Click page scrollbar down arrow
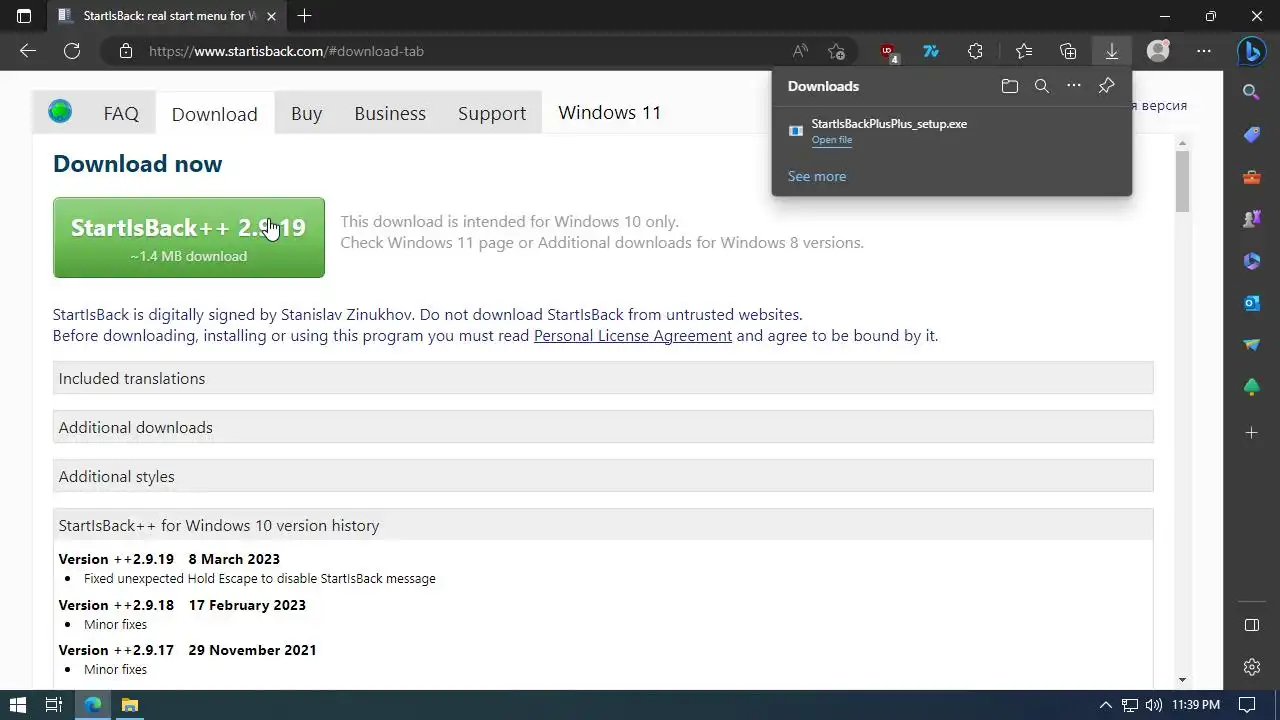This screenshot has height=720, width=1280. (x=1183, y=679)
